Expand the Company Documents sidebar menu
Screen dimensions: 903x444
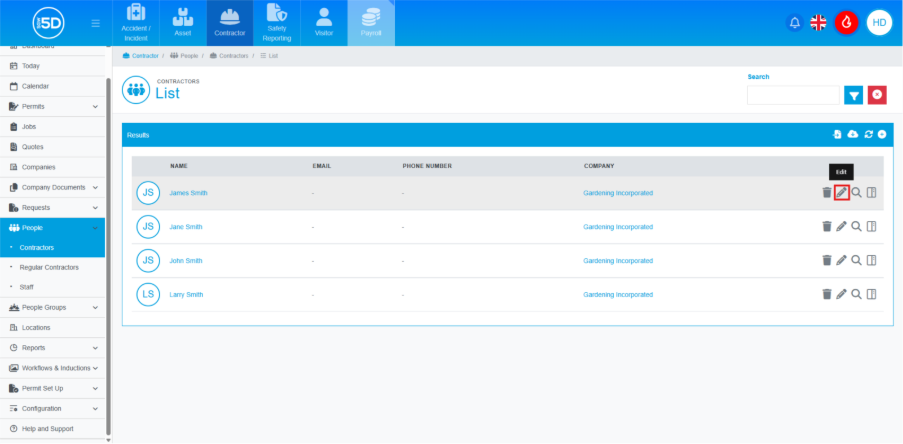52,187
